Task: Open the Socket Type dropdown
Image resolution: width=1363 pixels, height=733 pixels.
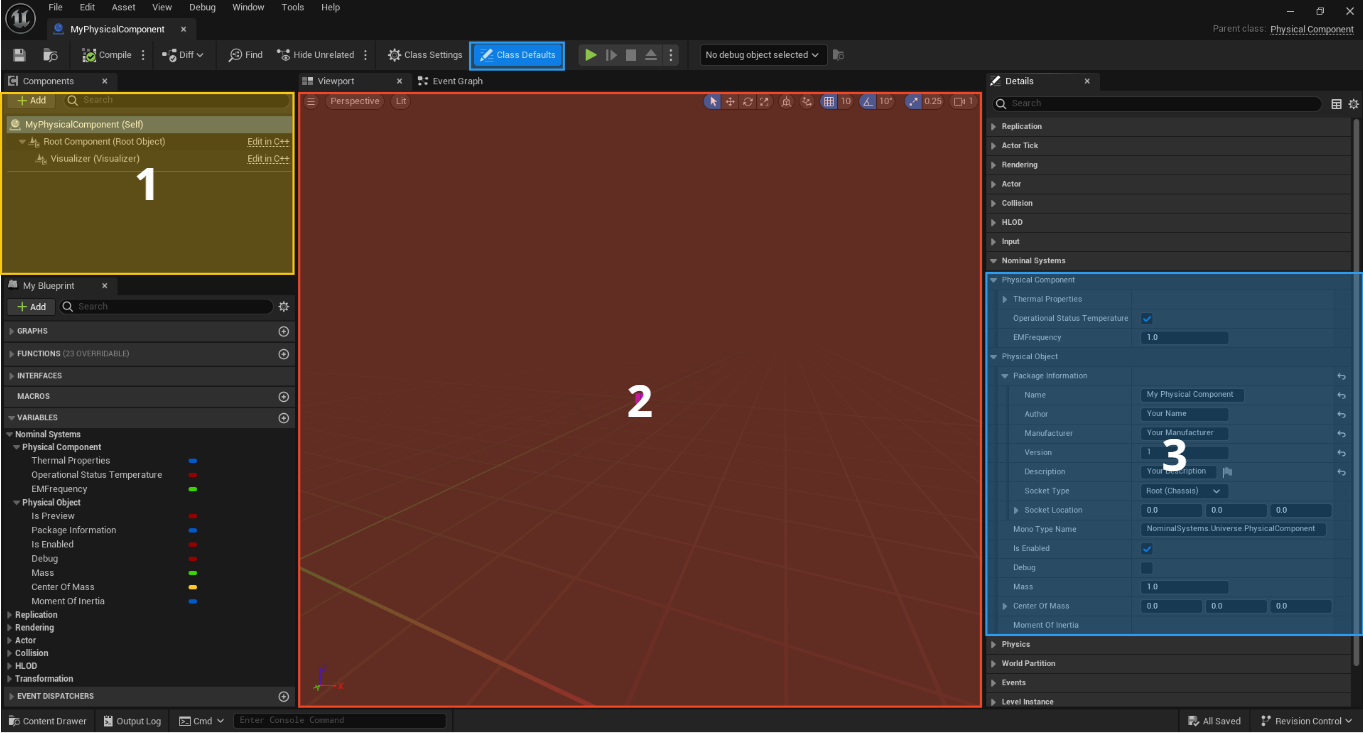Action: tap(1184, 491)
